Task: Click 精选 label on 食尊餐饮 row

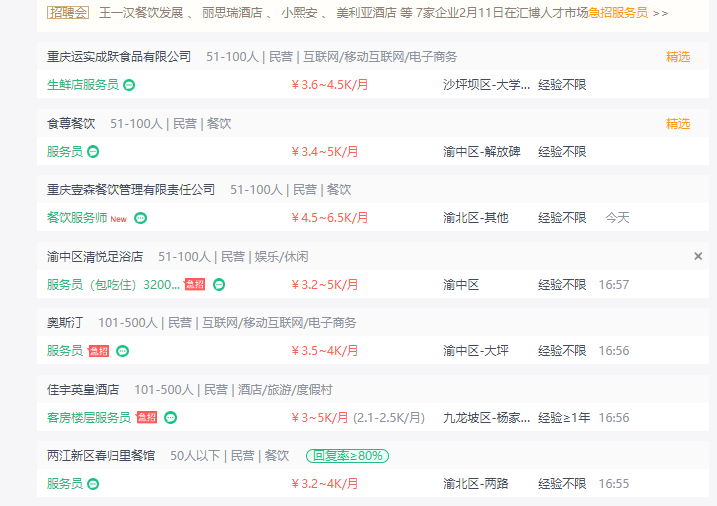Action: (678, 123)
